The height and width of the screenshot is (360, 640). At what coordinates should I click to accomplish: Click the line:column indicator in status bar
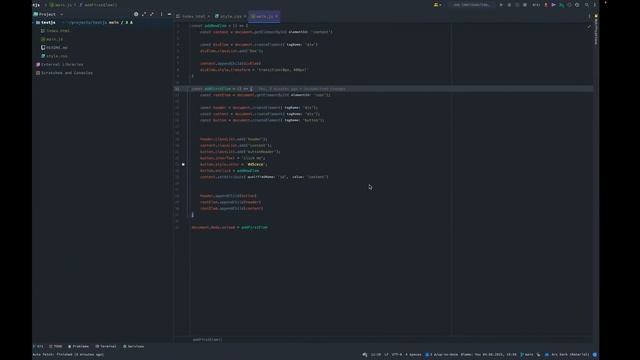(376, 354)
